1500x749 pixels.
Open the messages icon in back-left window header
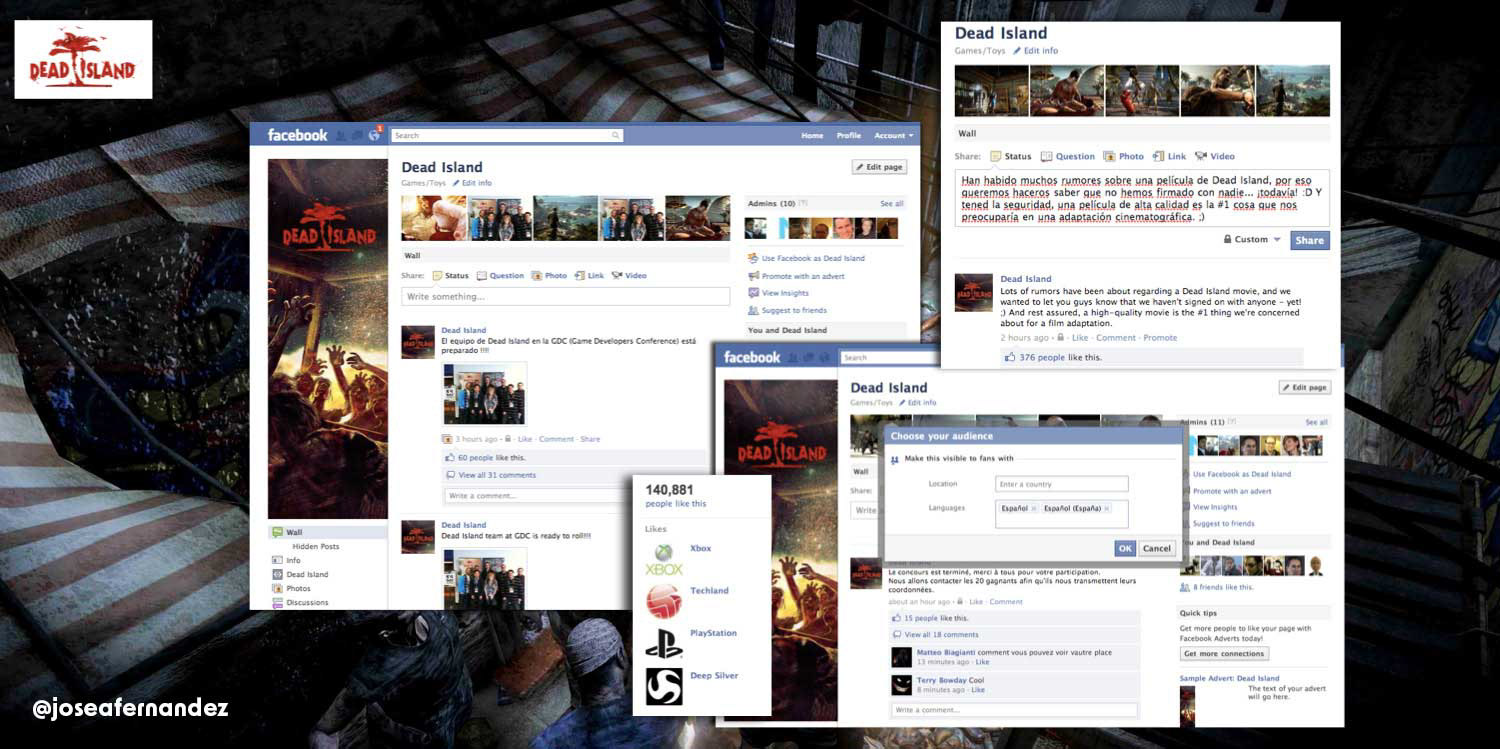[x=358, y=135]
